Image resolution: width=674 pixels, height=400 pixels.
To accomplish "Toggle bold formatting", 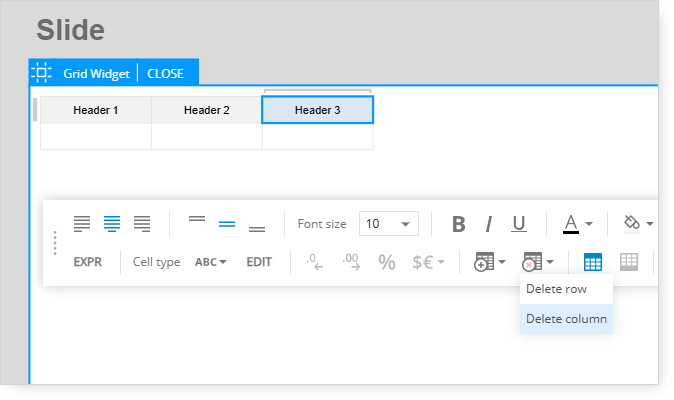I will [x=459, y=224].
